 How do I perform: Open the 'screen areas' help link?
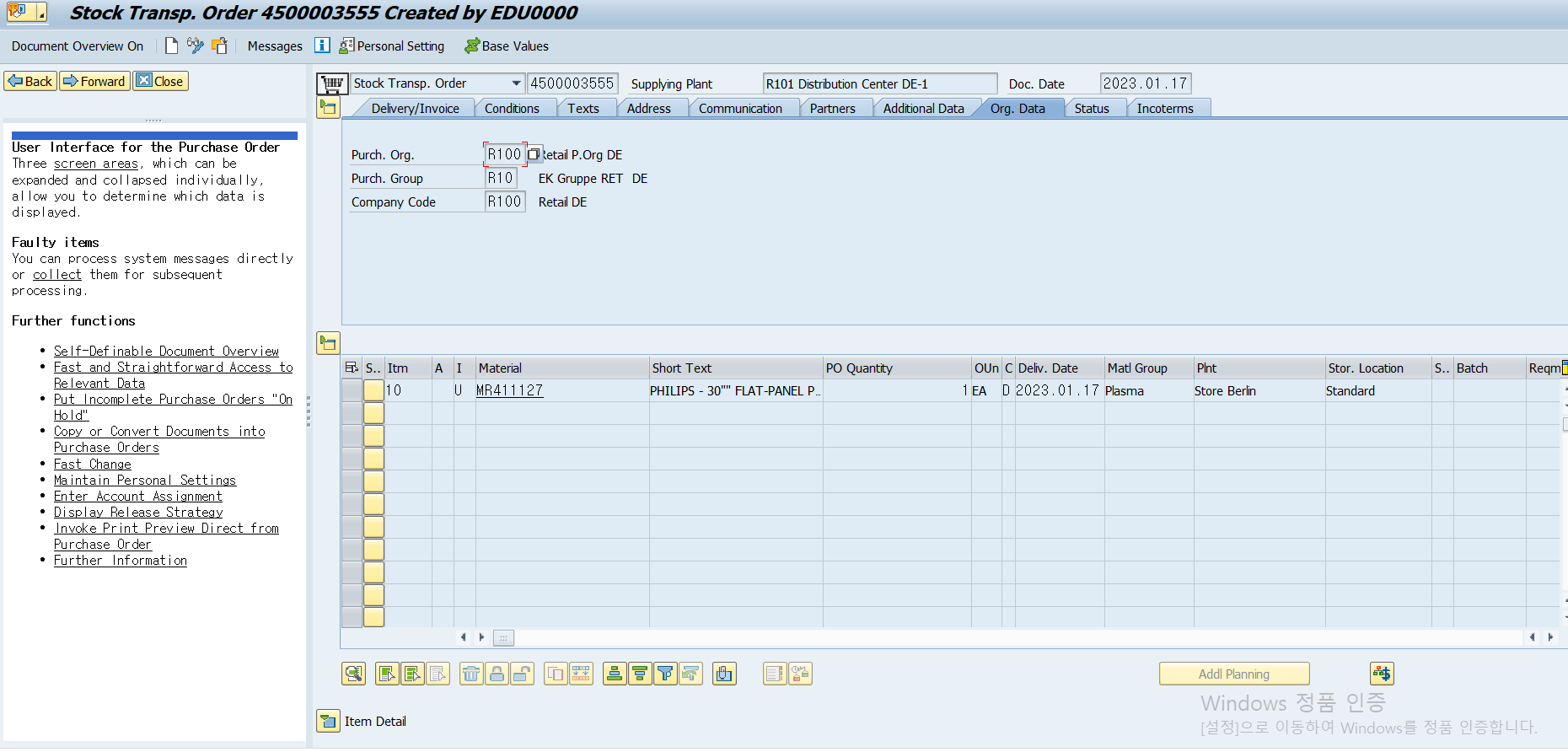click(x=96, y=164)
